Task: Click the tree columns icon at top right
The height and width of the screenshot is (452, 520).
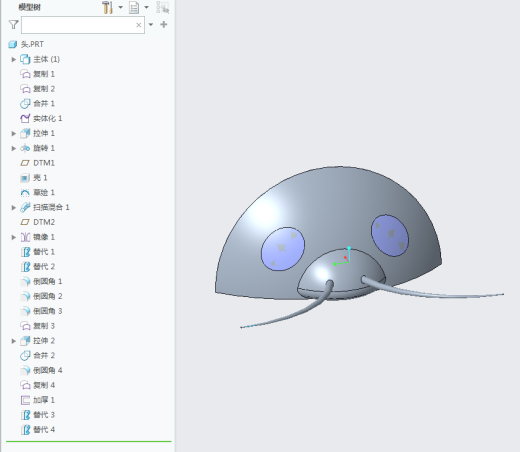Action: point(162,7)
